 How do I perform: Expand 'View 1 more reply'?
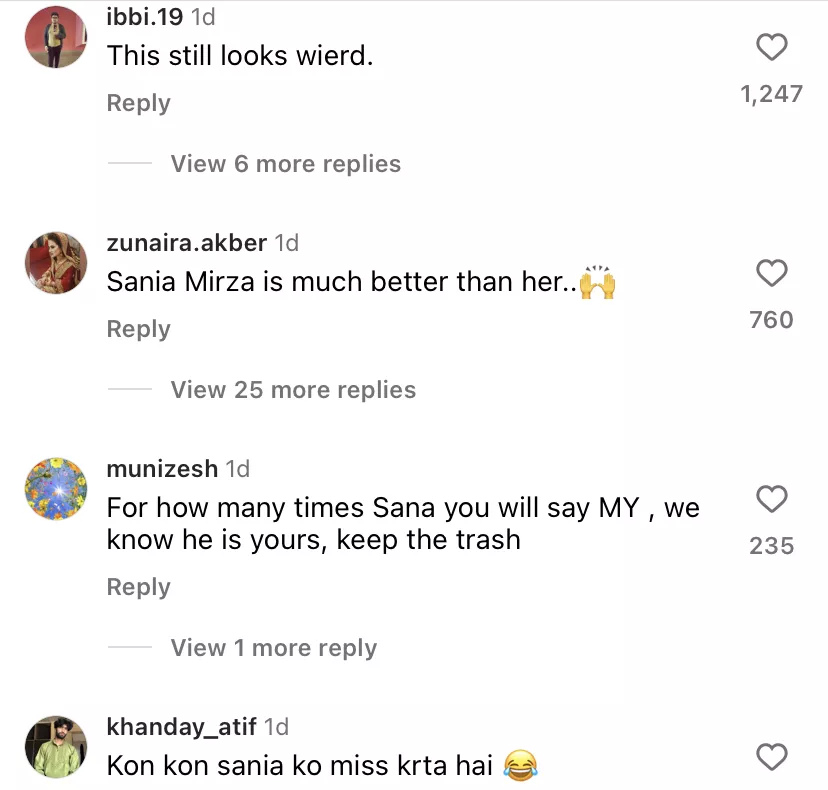point(273,648)
